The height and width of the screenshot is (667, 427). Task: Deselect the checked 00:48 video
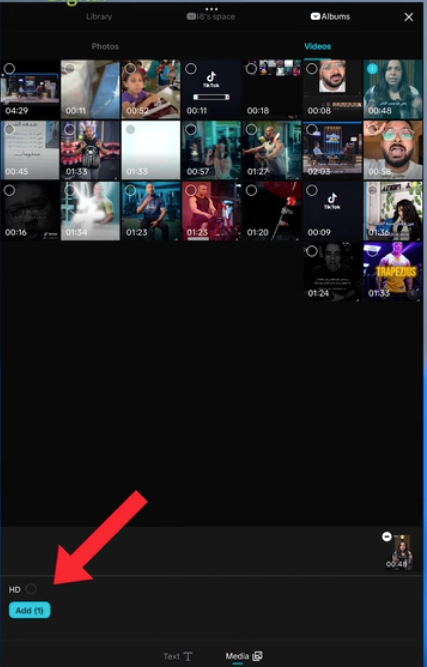coord(372,68)
